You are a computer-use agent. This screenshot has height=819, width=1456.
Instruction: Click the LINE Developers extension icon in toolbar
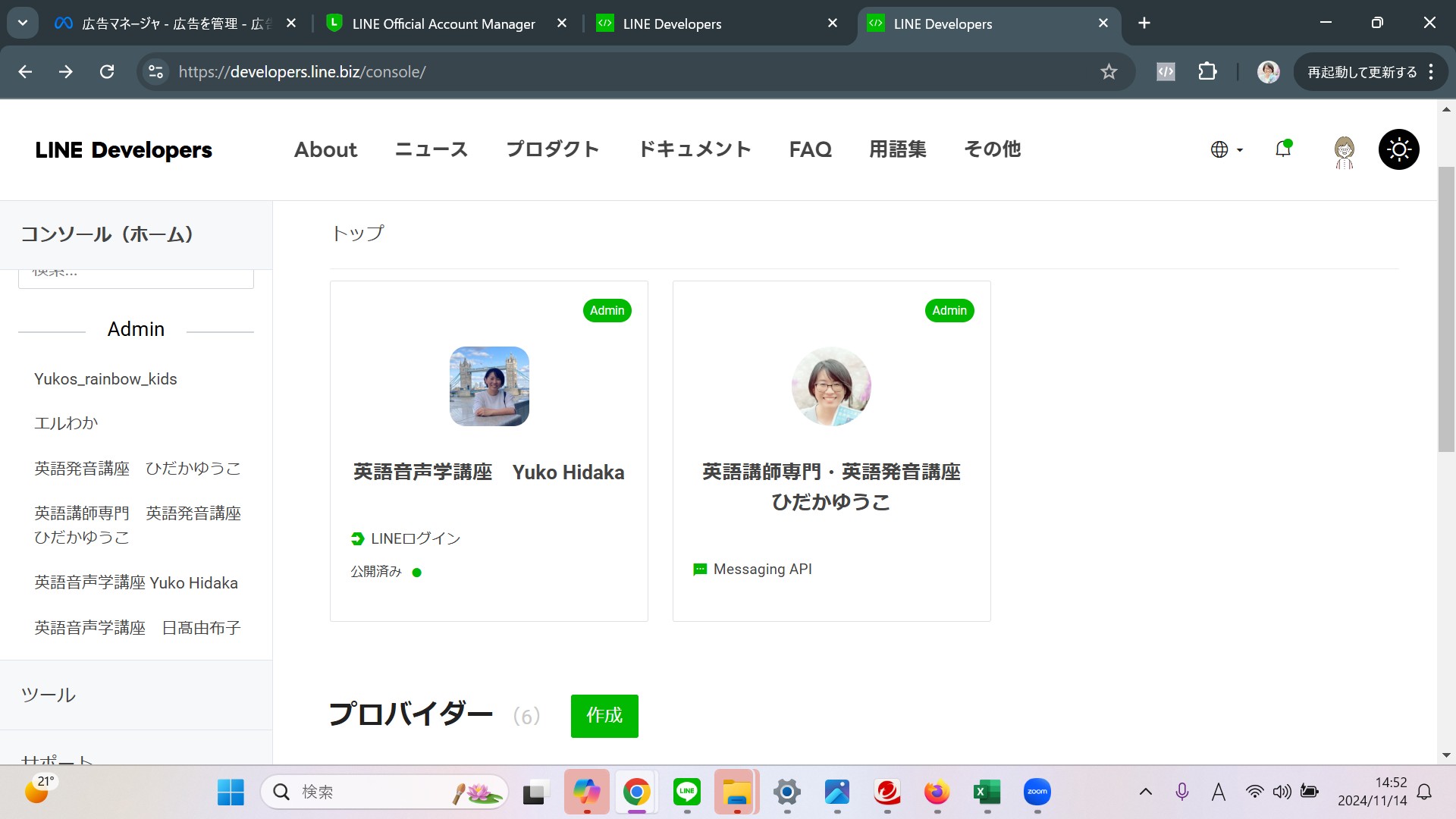[x=1166, y=71]
